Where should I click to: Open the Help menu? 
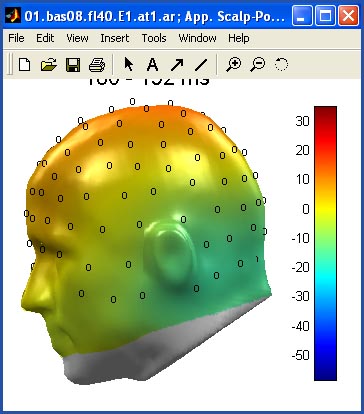239,38
